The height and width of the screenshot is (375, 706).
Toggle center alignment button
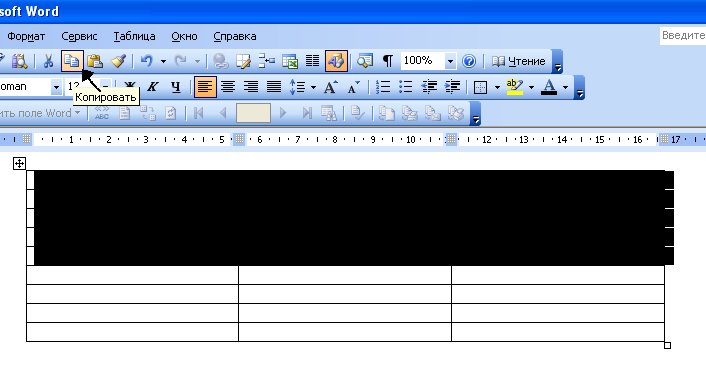tap(228, 87)
